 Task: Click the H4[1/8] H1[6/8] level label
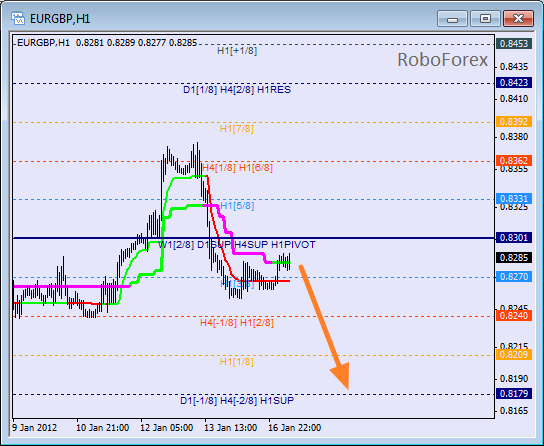237,168
